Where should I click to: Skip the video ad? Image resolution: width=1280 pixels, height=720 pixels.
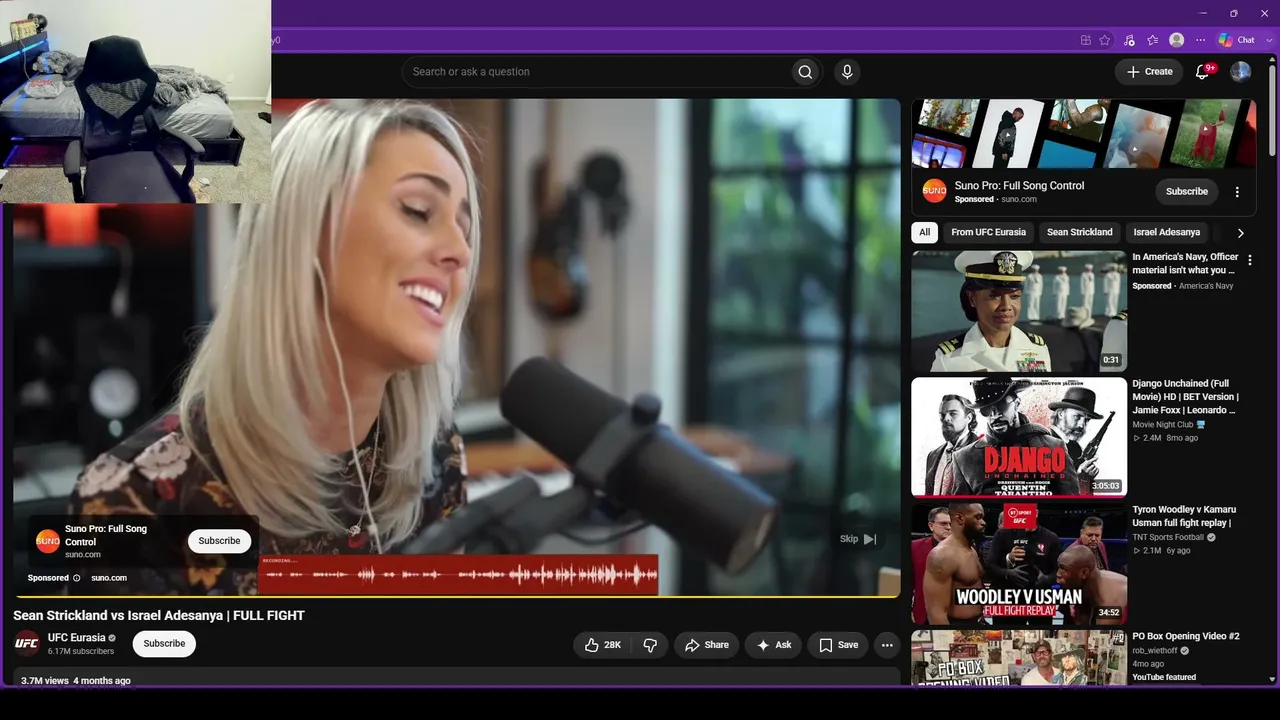pyautogui.click(x=858, y=539)
